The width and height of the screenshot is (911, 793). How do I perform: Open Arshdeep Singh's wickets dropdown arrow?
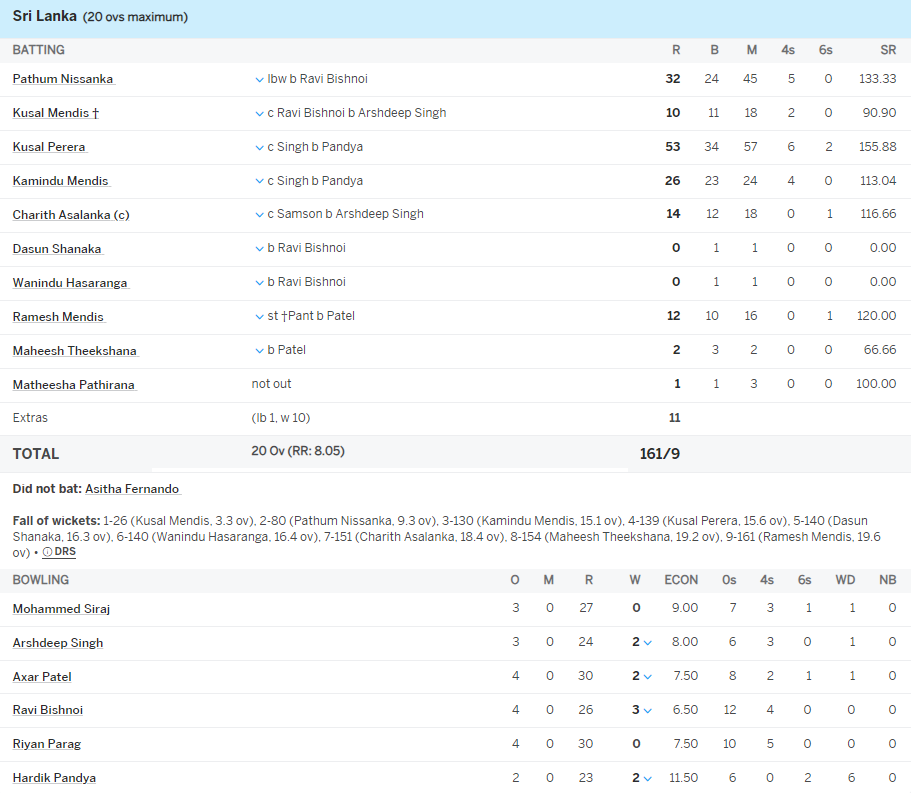[648, 643]
